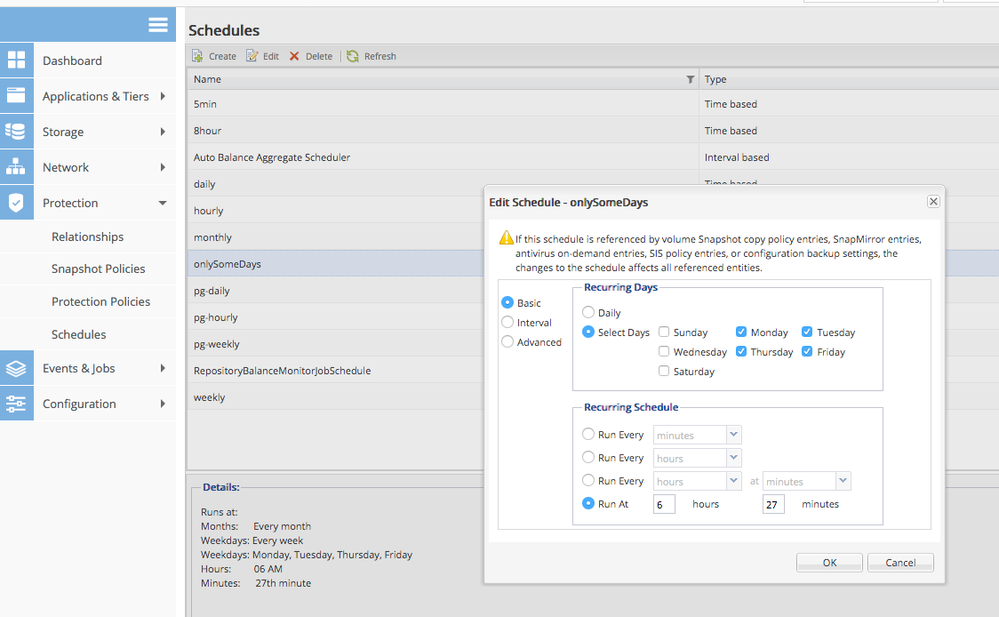Select the Interval radio button
The height and width of the screenshot is (617, 999).
pyautogui.click(x=508, y=322)
